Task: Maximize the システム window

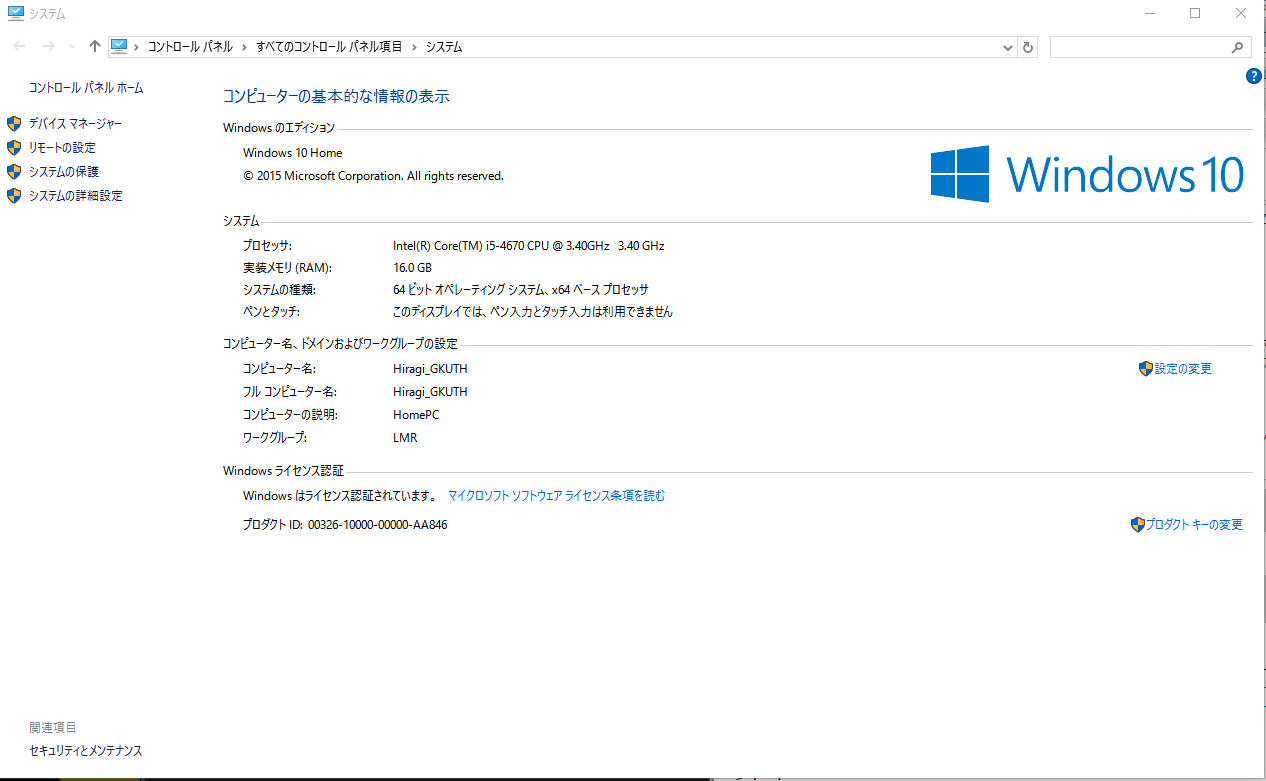Action: pyautogui.click(x=1196, y=13)
